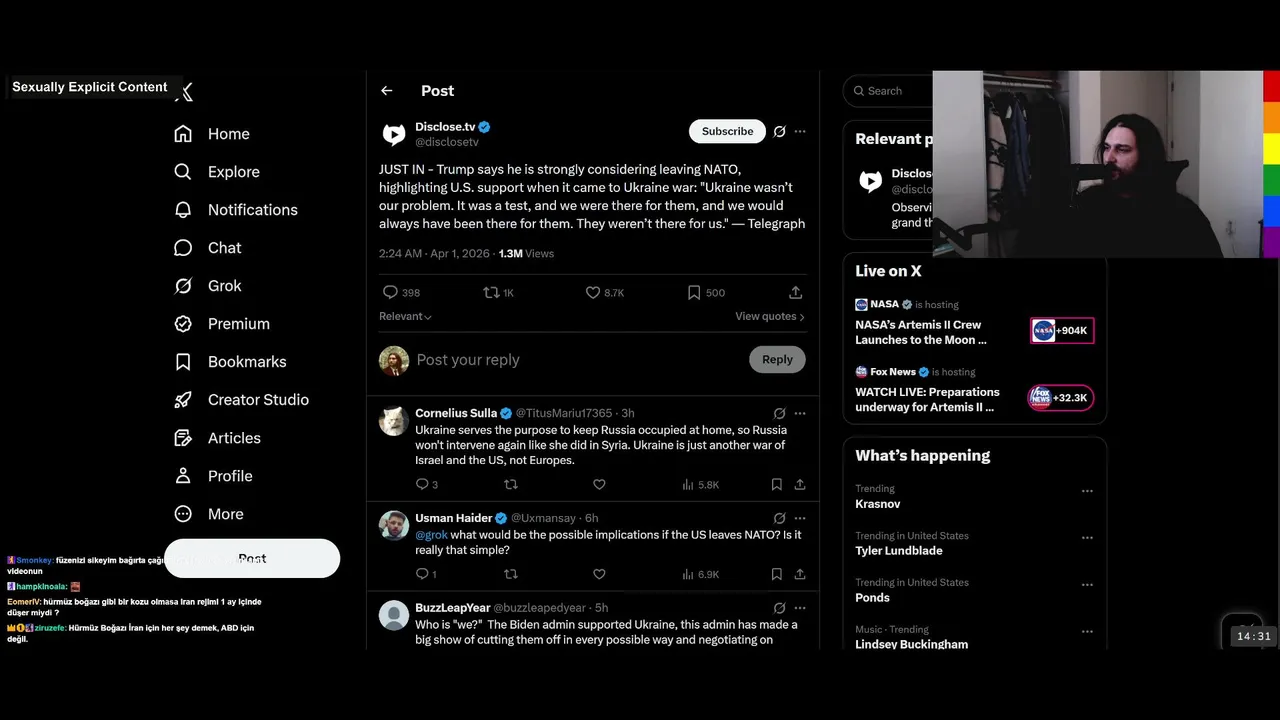The image size is (1280, 720).
Task: Share the Disclose.tv post
Action: [795, 293]
